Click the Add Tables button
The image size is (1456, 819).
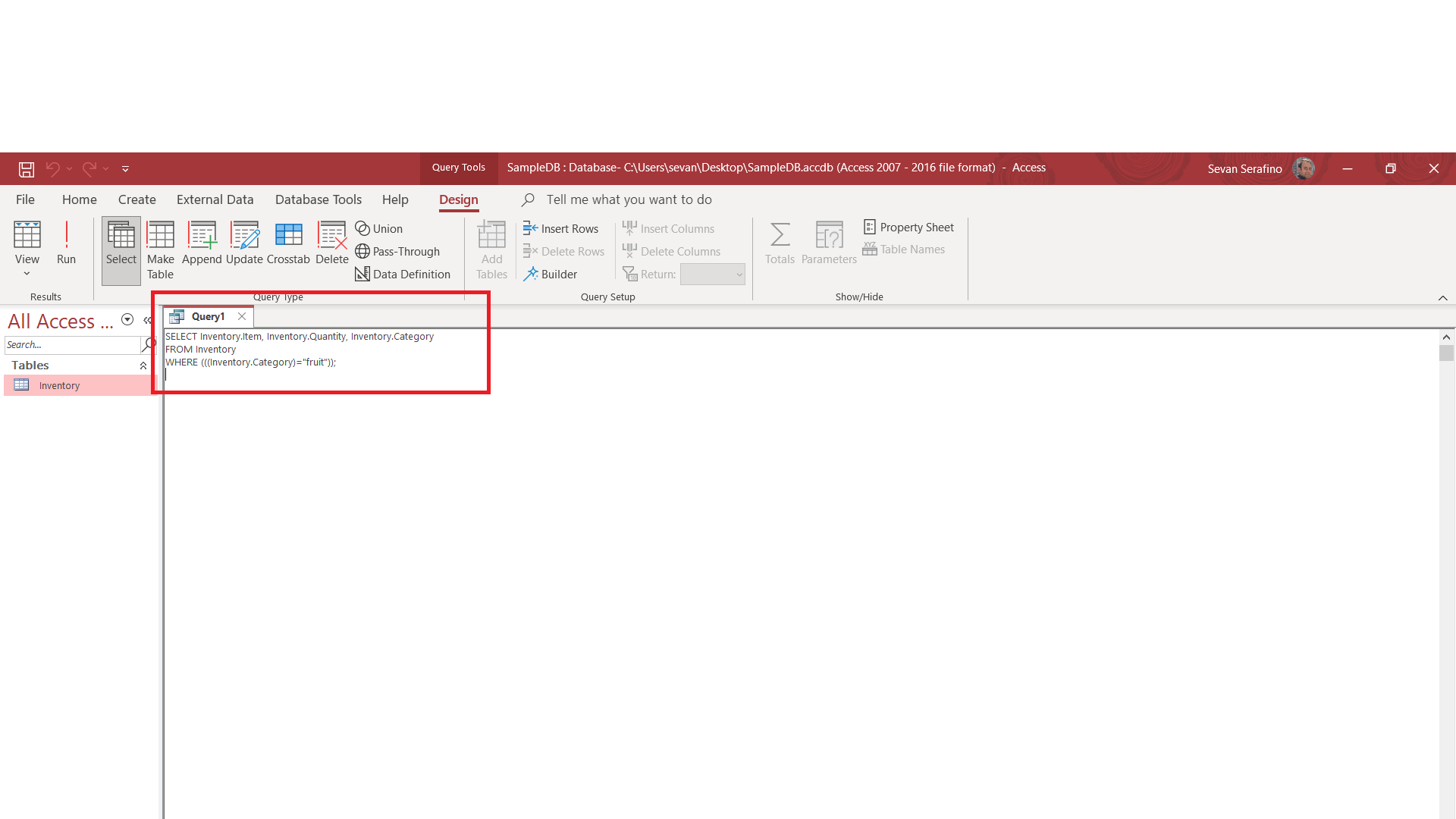tap(491, 249)
